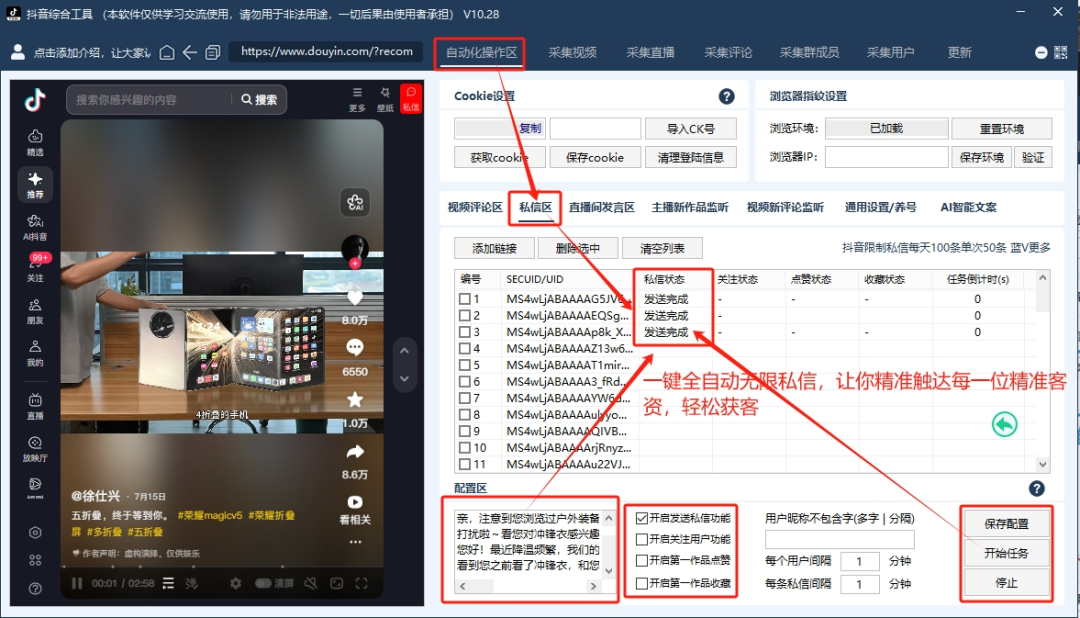
Task: Favorite the video with star icon
Action: 355,400
